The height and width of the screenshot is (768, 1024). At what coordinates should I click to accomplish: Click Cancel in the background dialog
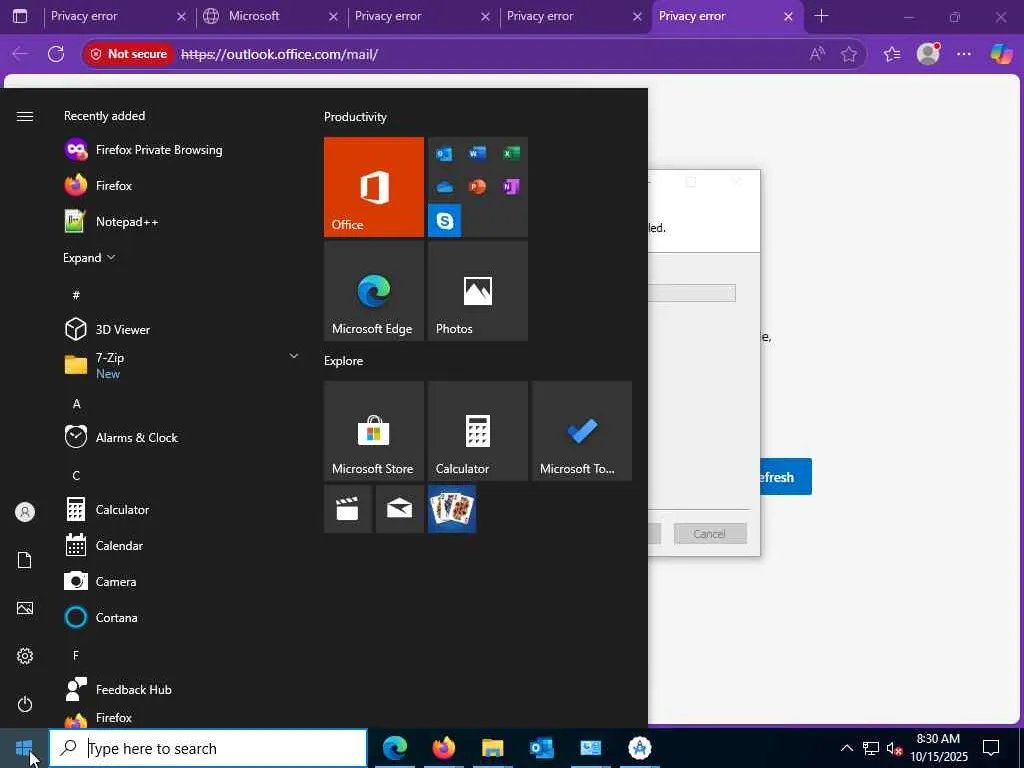tap(710, 534)
